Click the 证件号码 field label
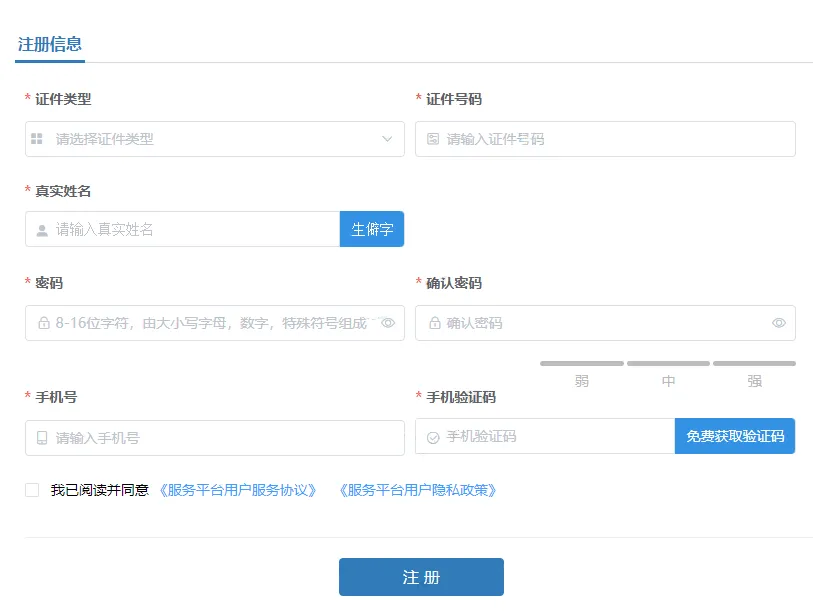813x611 pixels. [x=454, y=99]
